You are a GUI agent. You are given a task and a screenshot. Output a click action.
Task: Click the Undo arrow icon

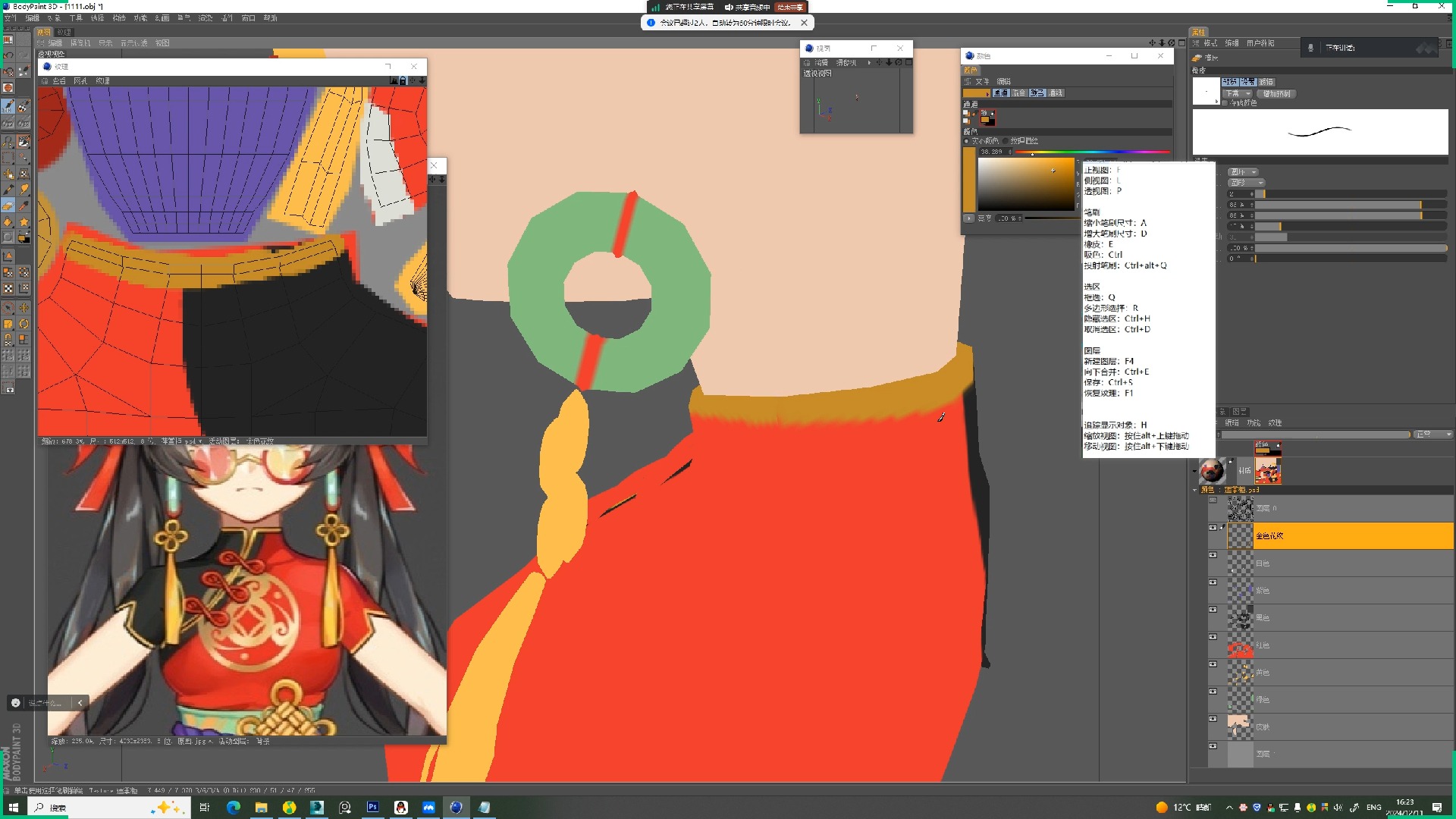pyautogui.click(x=8, y=55)
